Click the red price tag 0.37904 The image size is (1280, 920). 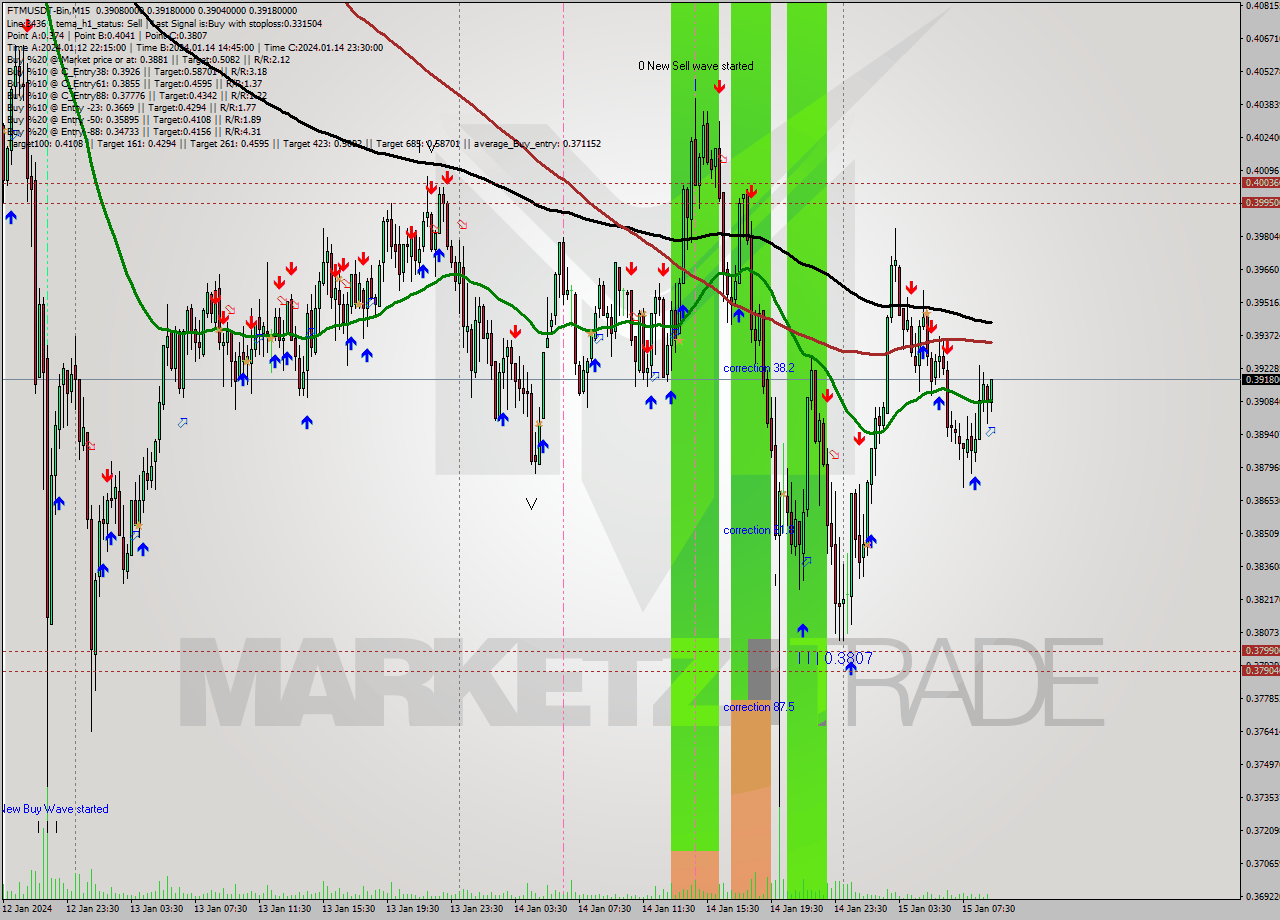1260,670
